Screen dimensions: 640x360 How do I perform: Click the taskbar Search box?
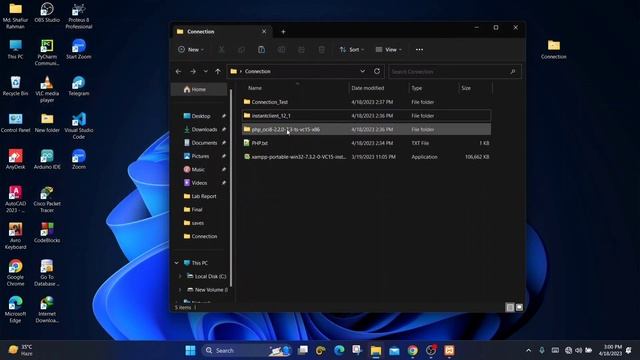pyautogui.click(x=247, y=350)
